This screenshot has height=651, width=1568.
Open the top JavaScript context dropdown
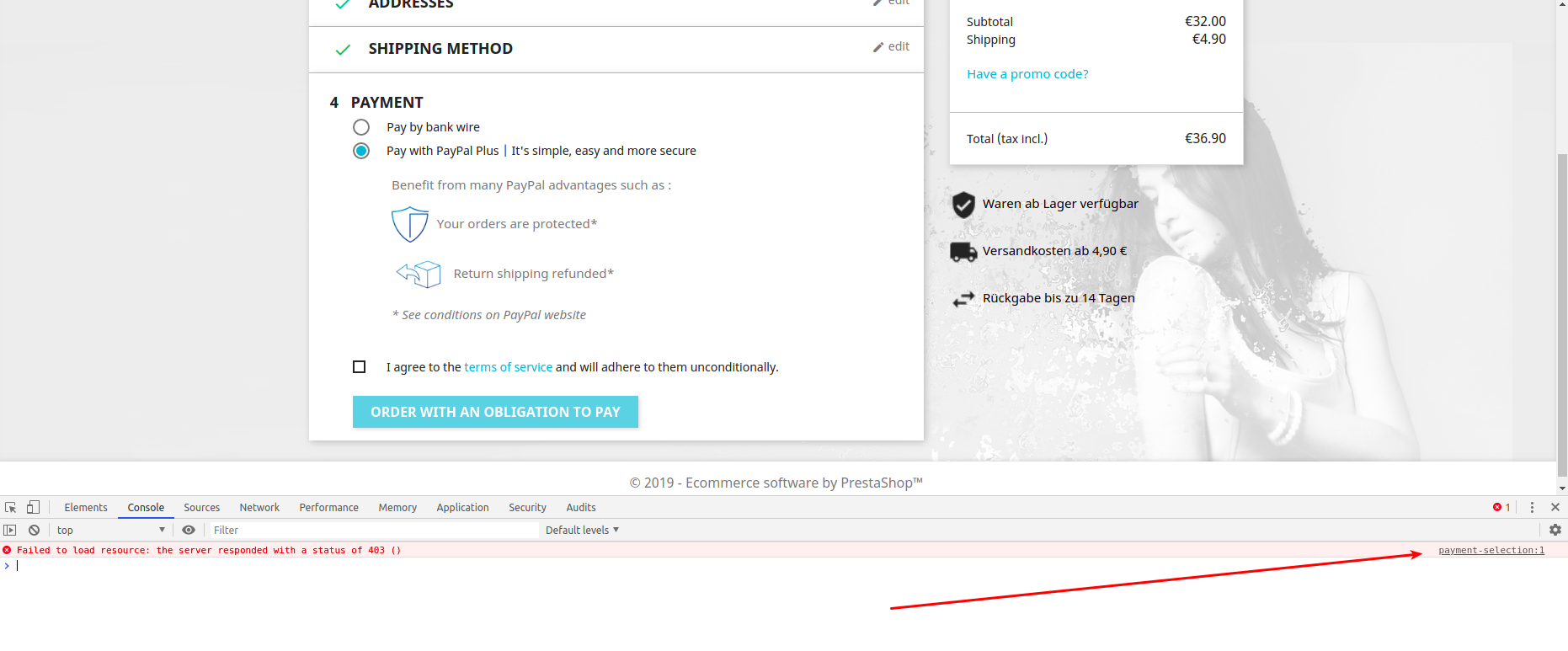coord(111,530)
